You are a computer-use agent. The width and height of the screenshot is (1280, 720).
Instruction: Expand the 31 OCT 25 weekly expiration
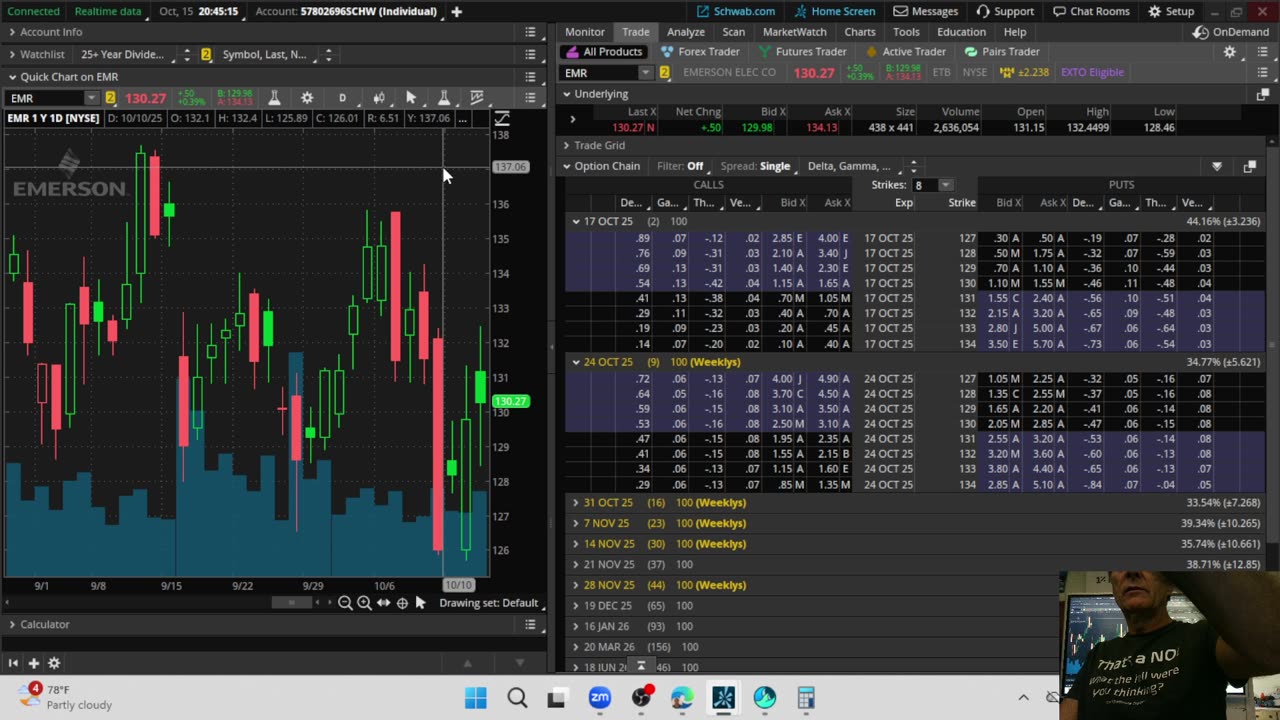[x=575, y=502]
